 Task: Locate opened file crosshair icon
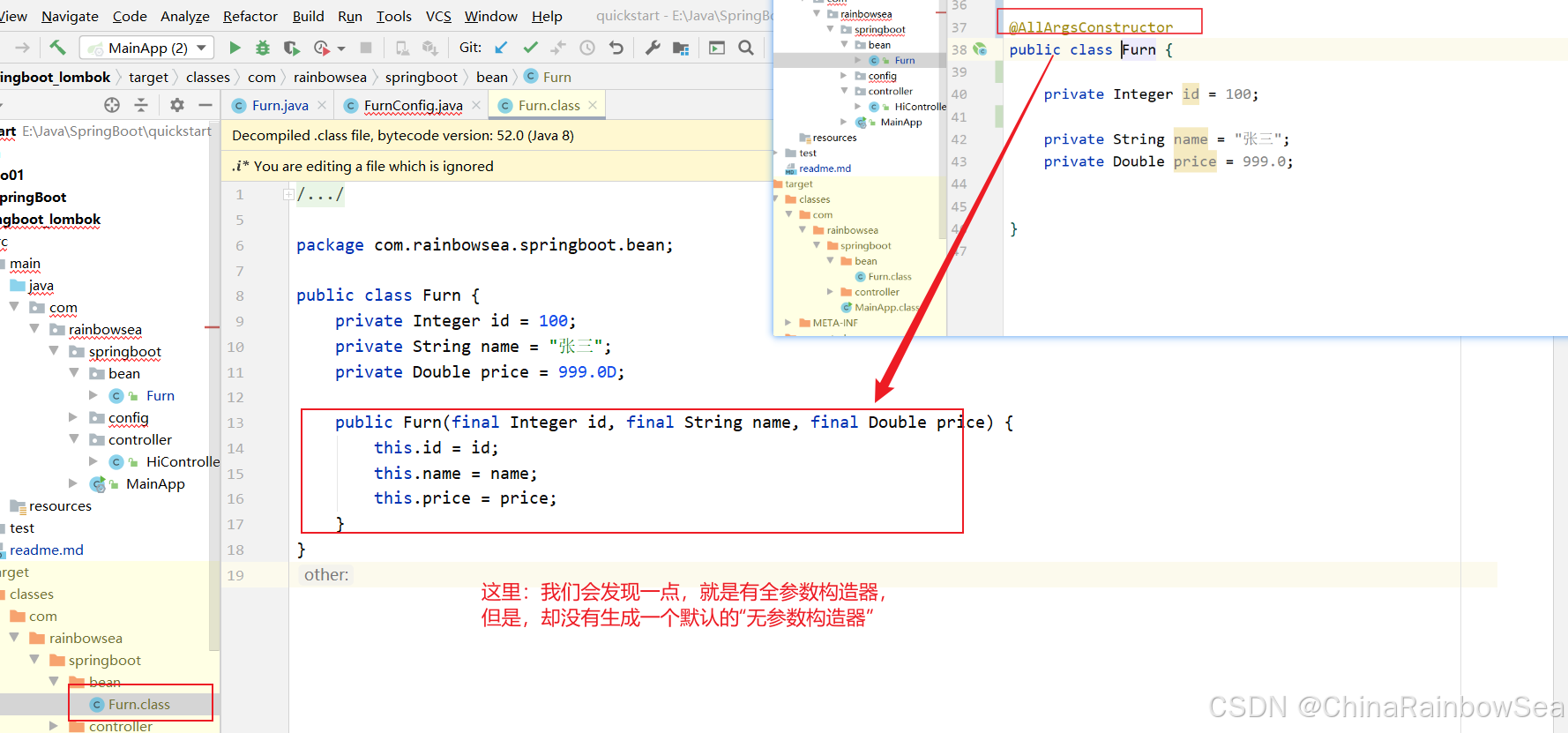tap(112, 105)
